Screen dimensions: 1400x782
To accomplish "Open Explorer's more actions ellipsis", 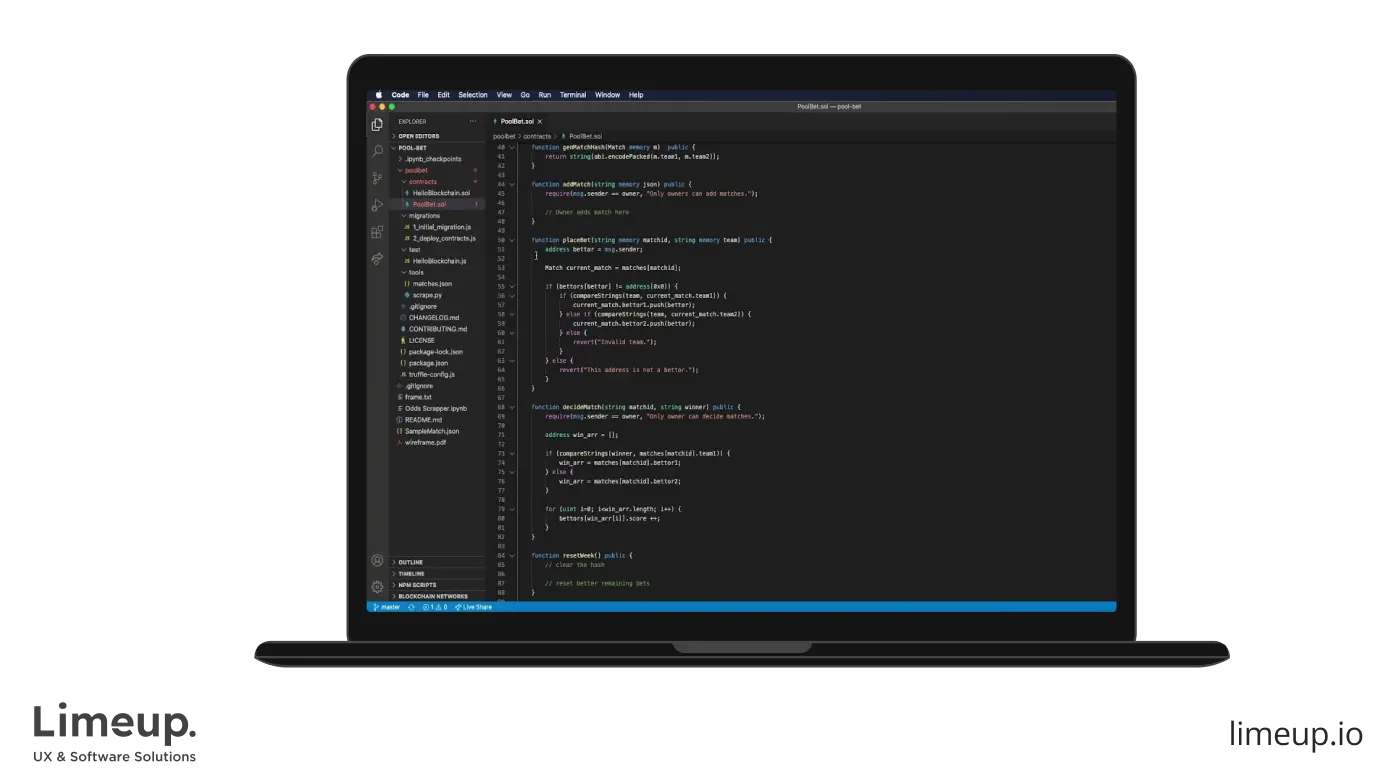I will click(473, 122).
